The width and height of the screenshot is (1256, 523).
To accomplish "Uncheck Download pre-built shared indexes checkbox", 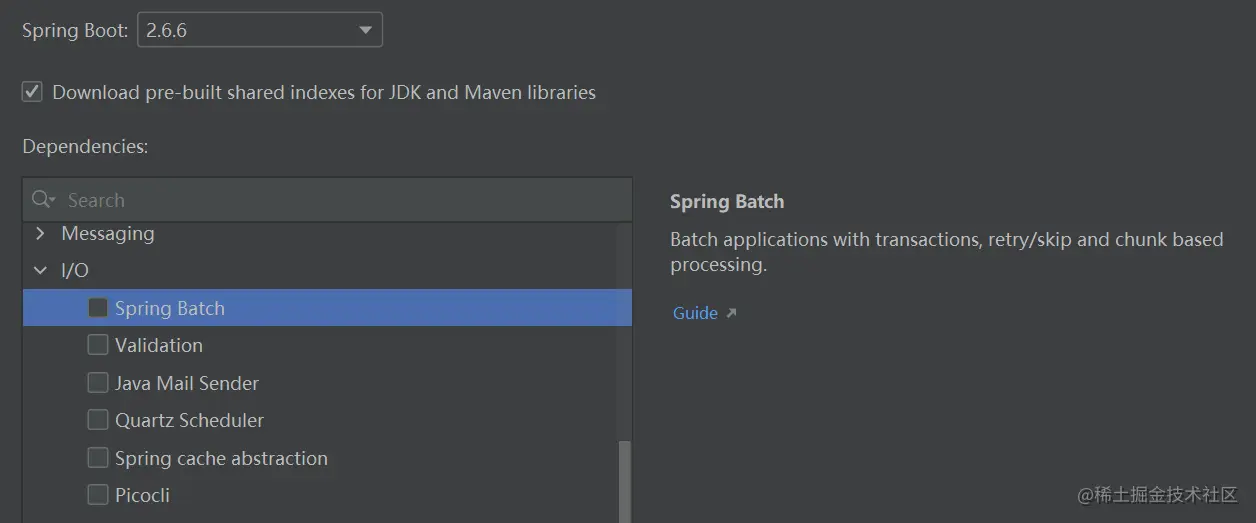I will [x=33, y=92].
